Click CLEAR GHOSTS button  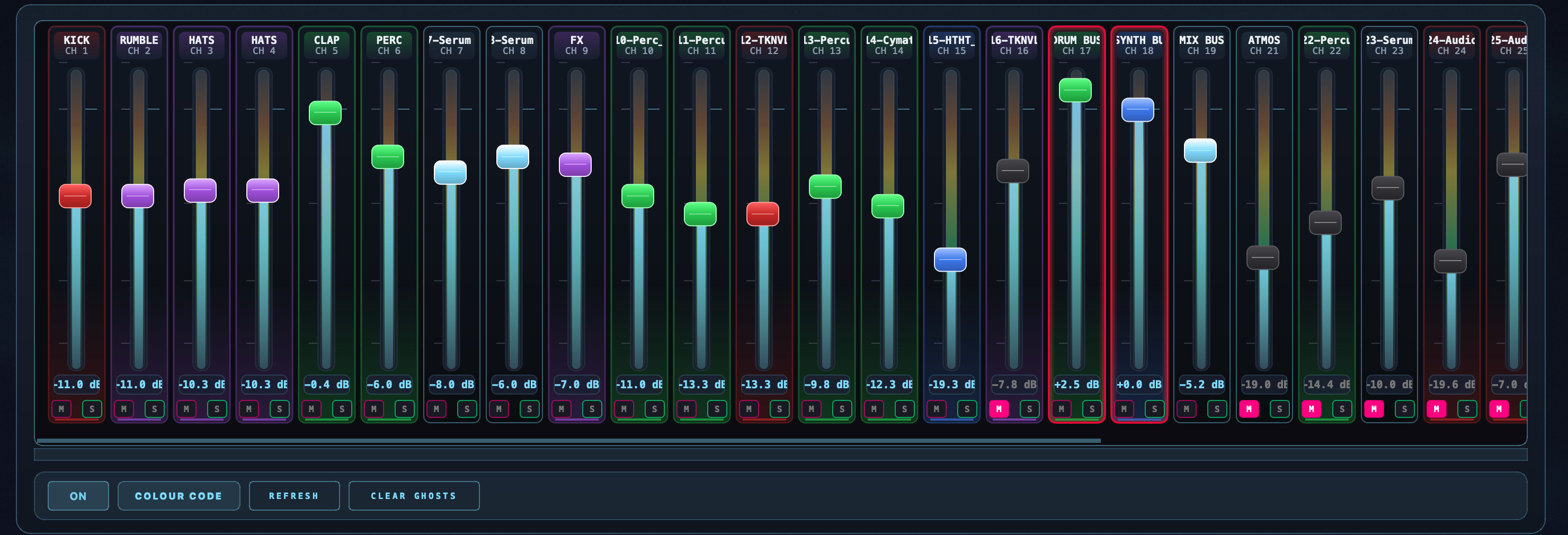414,496
